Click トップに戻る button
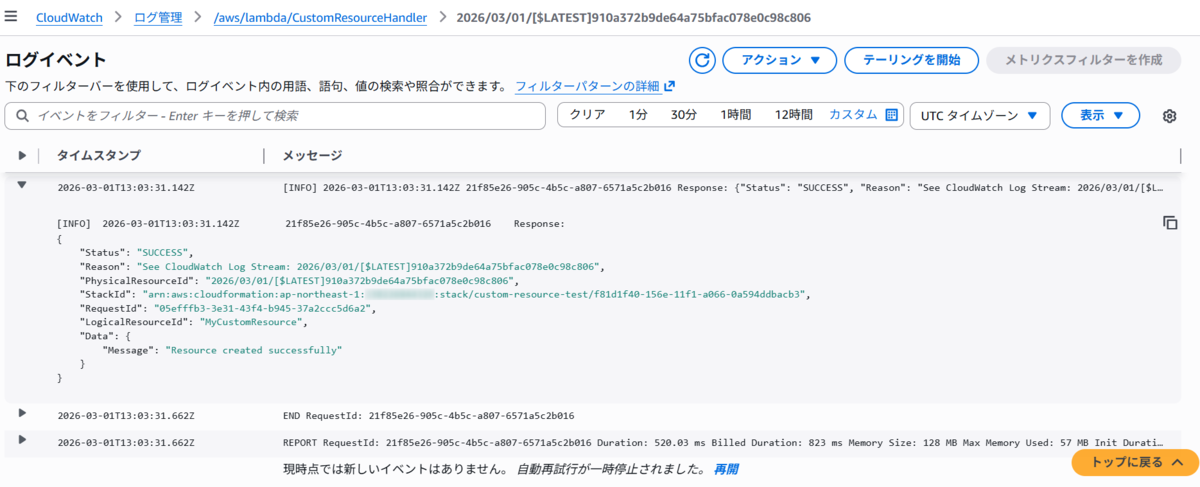This screenshot has width=1200, height=487. [1135, 462]
